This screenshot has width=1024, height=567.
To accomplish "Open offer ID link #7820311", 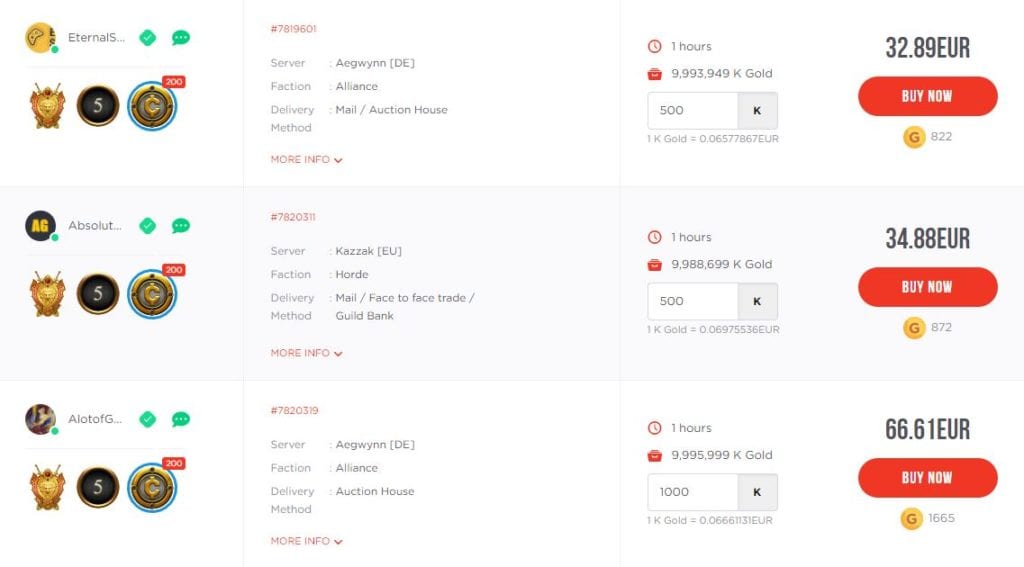I will (x=293, y=217).
